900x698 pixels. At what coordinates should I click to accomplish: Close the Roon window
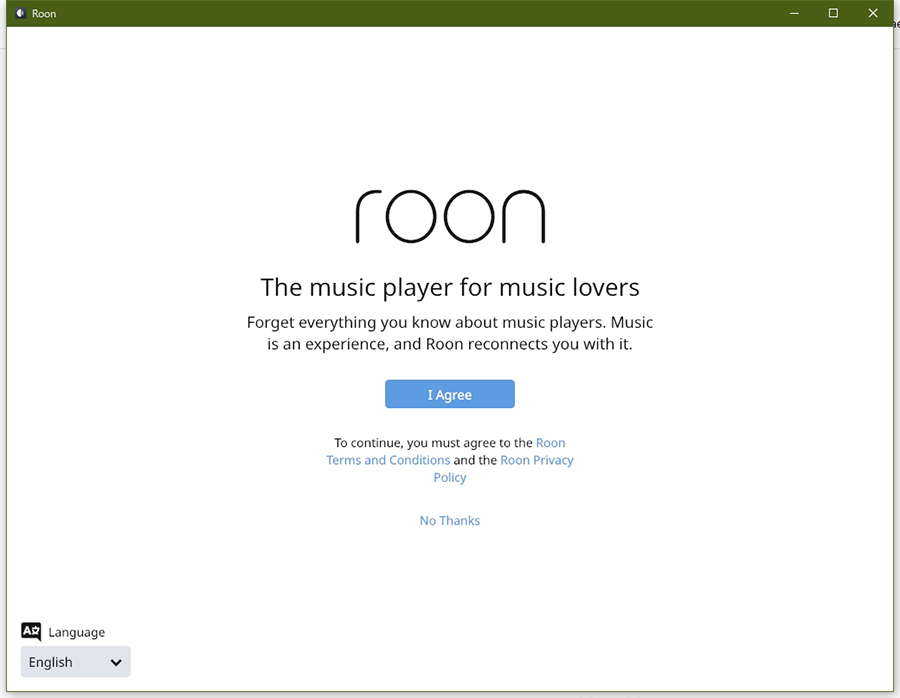872,13
